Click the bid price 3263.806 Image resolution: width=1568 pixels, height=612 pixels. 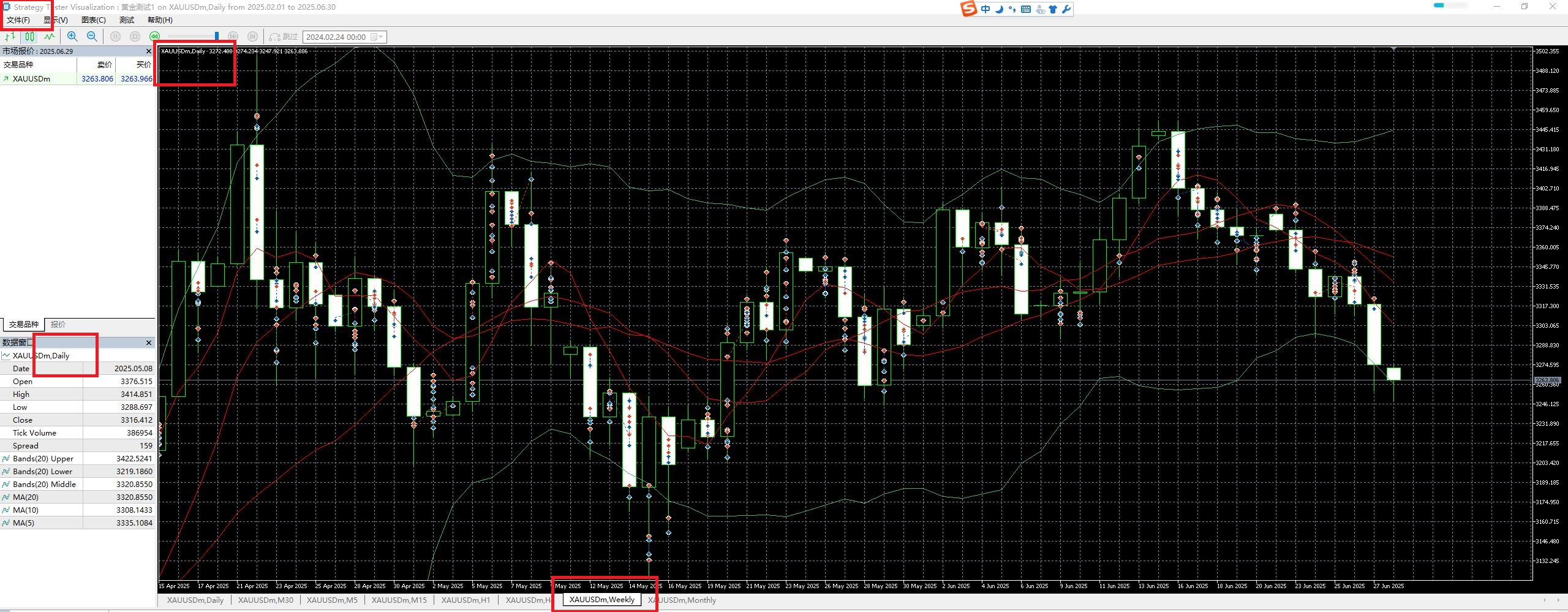(x=97, y=79)
